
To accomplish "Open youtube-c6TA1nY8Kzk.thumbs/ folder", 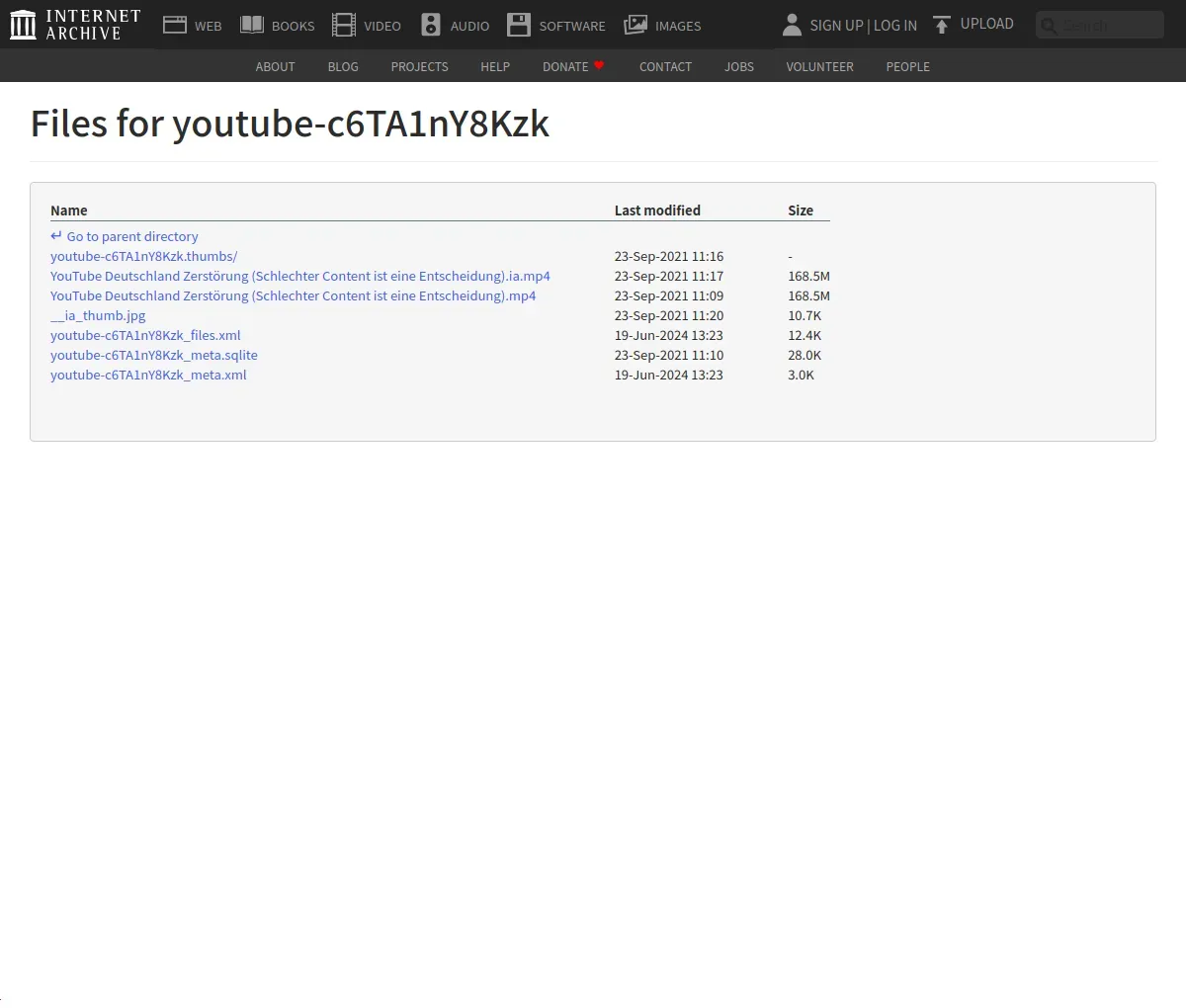I will pos(144,256).
